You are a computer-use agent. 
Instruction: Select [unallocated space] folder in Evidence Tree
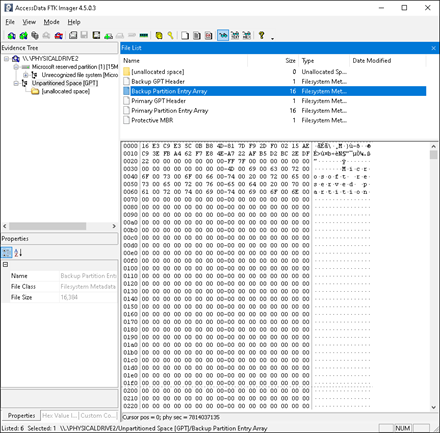pos(65,91)
